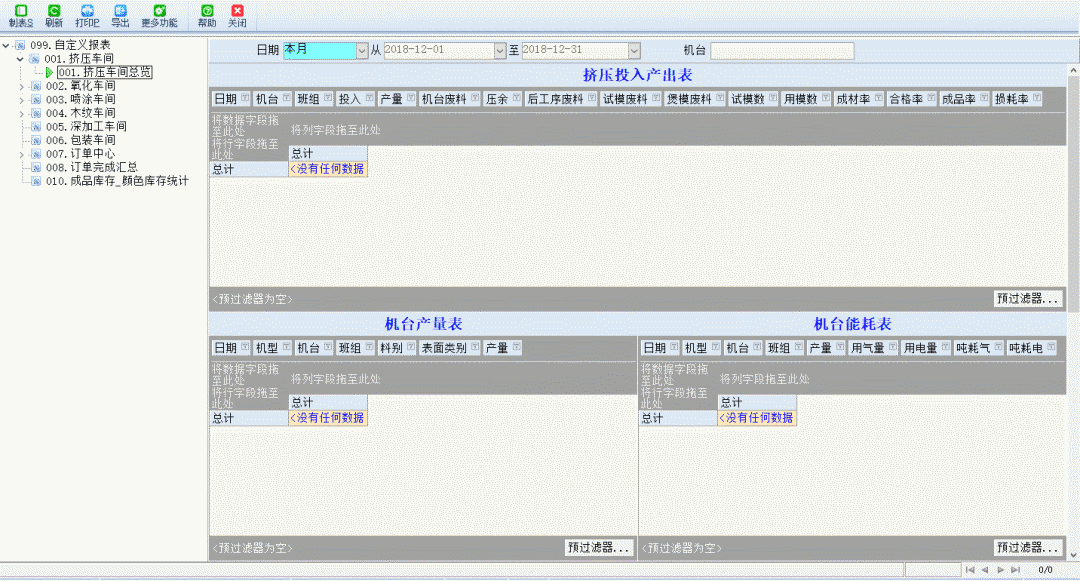Image resolution: width=1080 pixels, height=581 pixels.
Task: Click the 机台 input field
Action: [782, 50]
